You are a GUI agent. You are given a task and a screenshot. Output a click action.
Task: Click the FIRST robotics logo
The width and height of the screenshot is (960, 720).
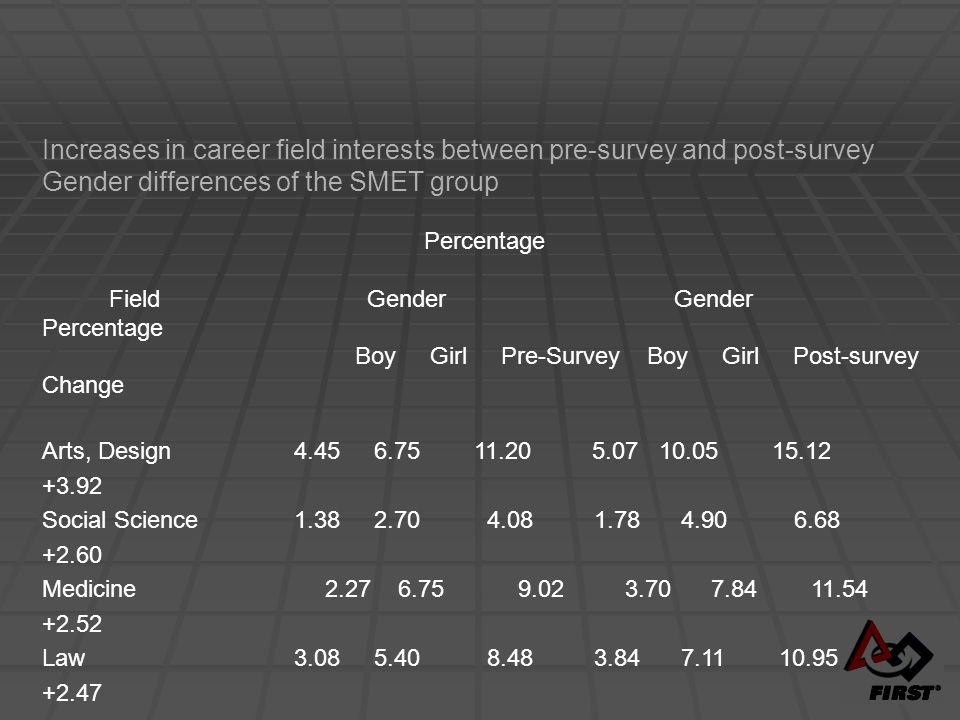point(891,661)
